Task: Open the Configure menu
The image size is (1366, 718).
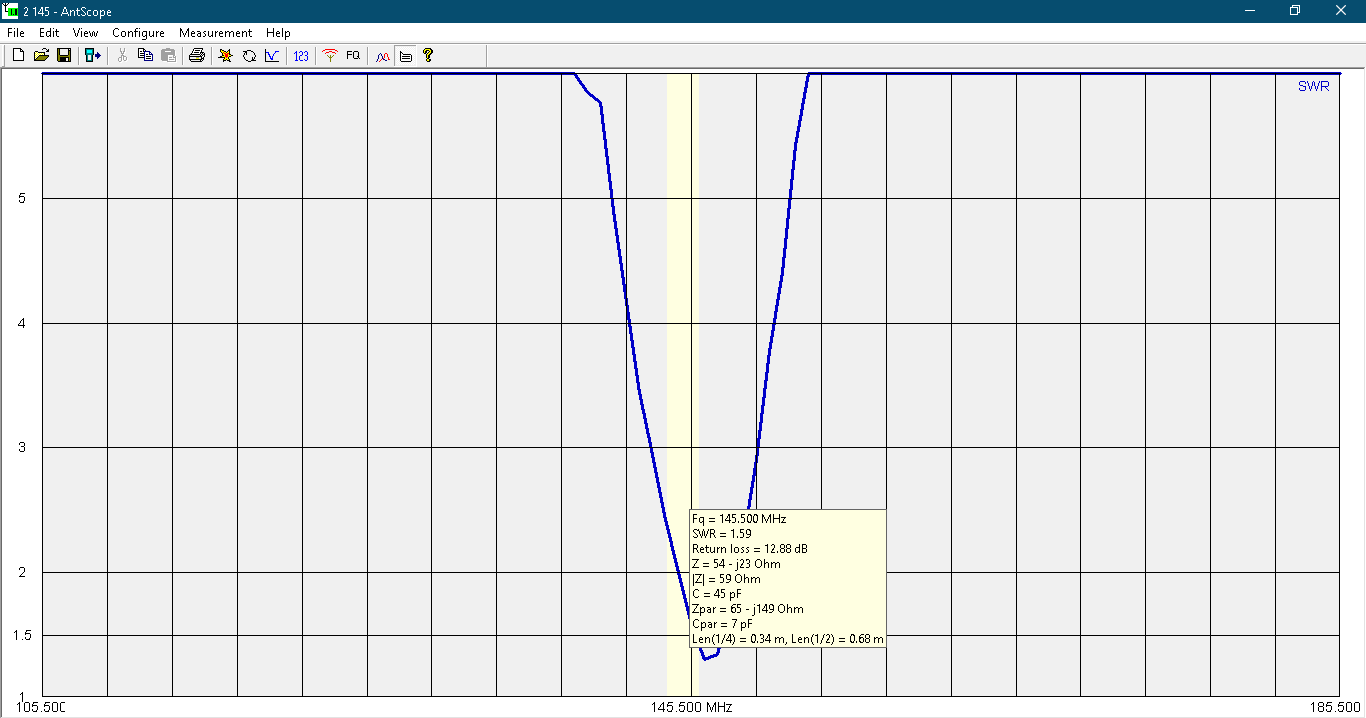Action: click(x=138, y=33)
